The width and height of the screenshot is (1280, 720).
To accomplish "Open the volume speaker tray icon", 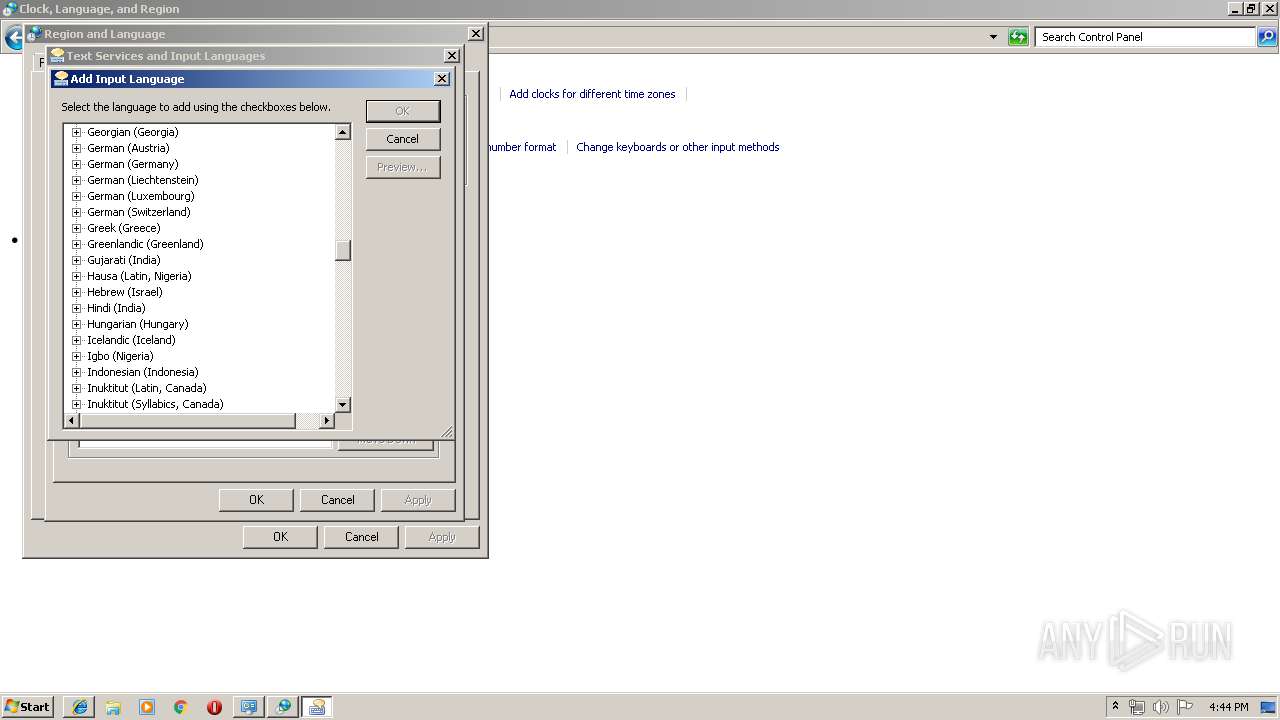I will [x=1161, y=707].
